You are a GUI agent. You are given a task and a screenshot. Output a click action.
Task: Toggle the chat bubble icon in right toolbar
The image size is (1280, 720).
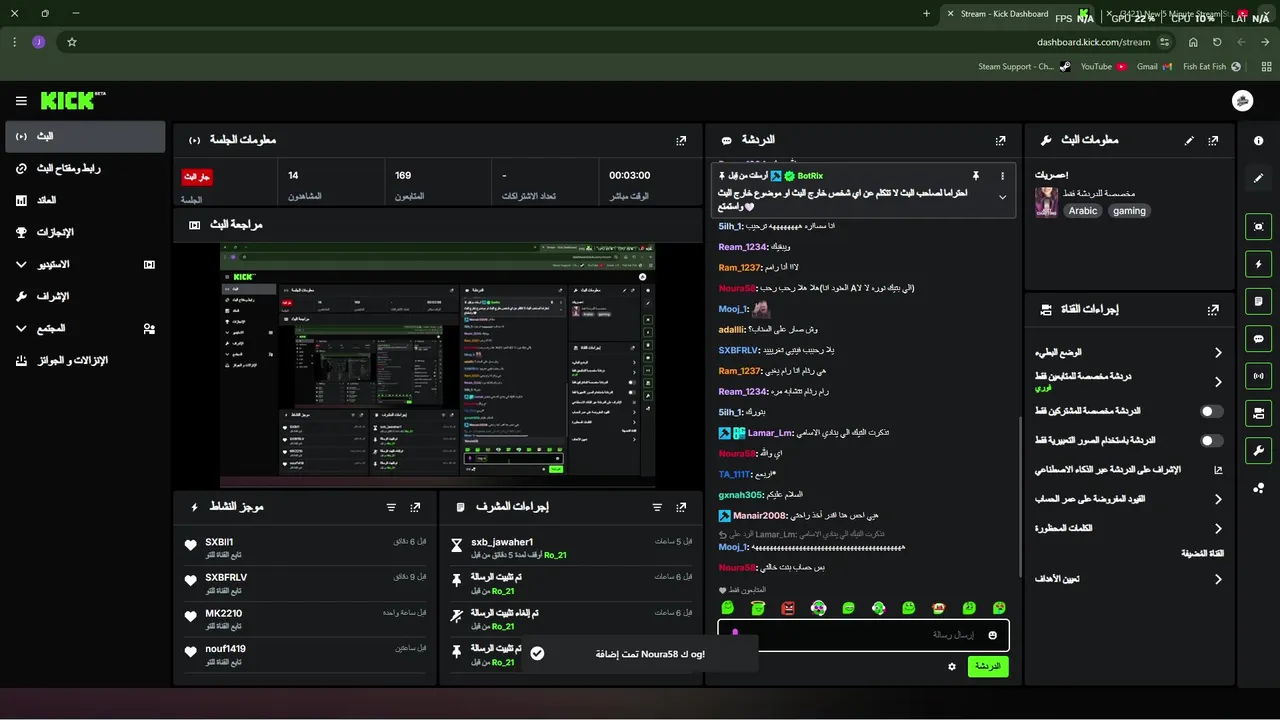pyautogui.click(x=1258, y=339)
